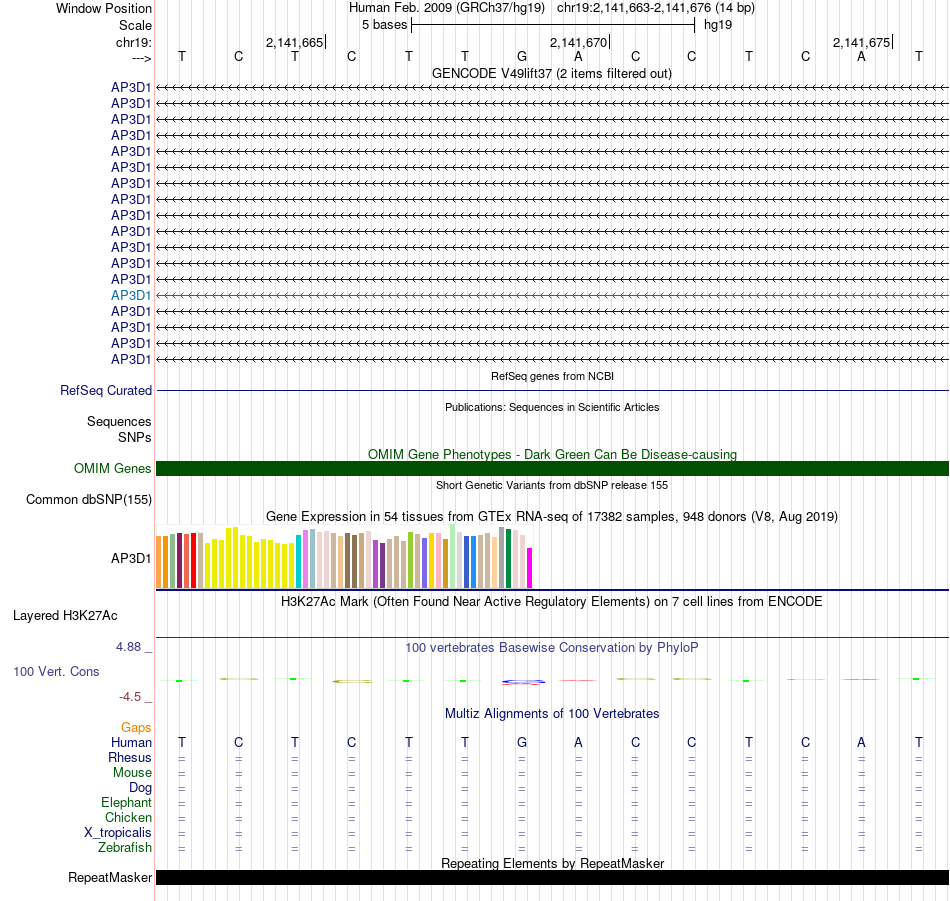
Task: Click the magenta bar in the GTEx chart
Action: pos(530,568)
